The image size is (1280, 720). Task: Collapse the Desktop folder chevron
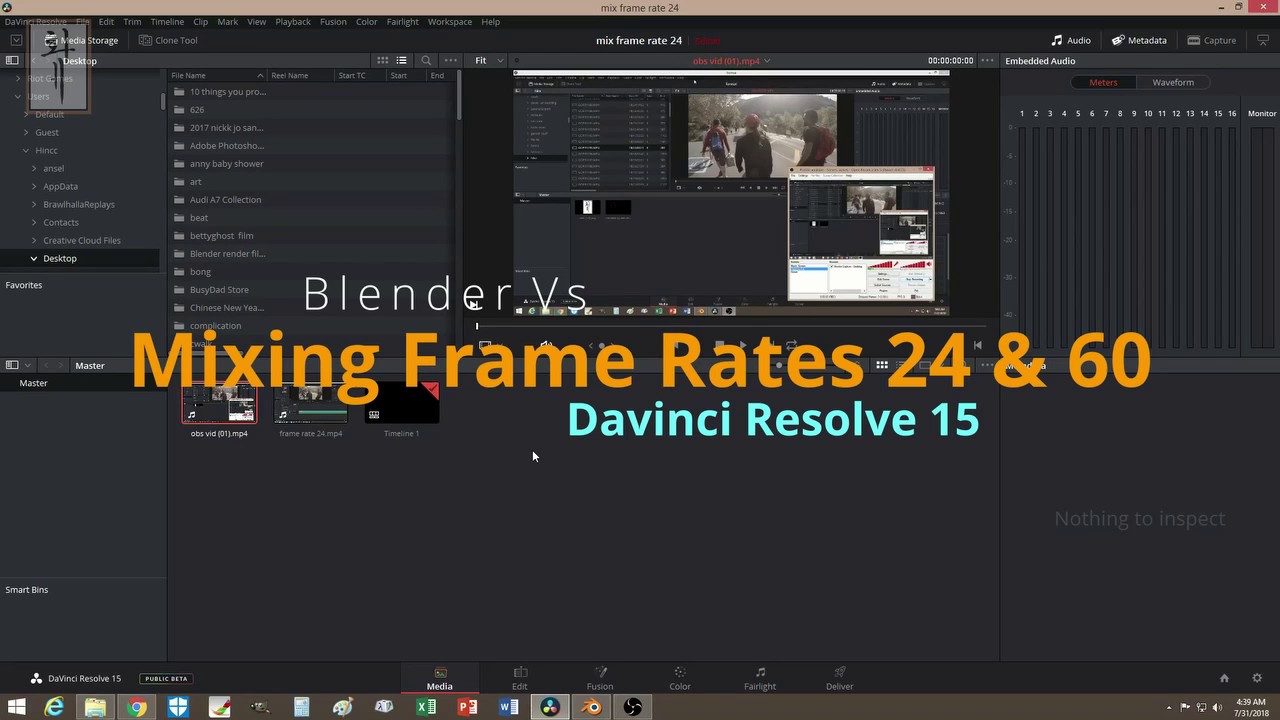[x=34, y=258]
